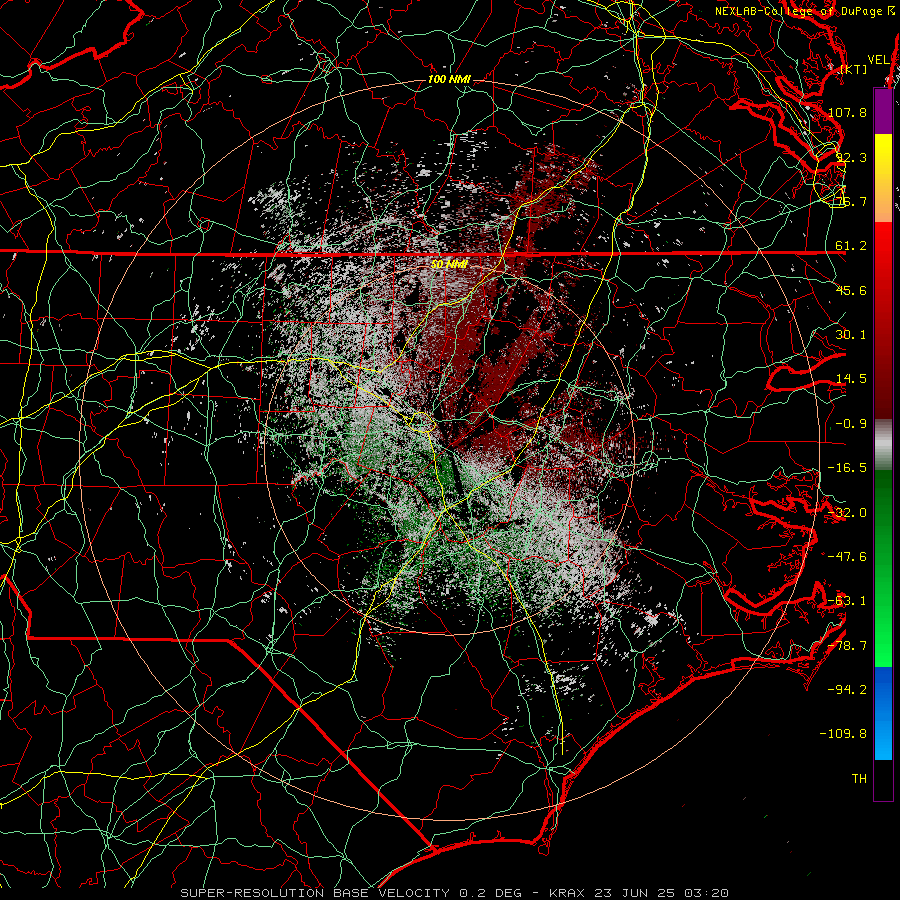The image size is (900, 900).
Task: Click the VEL legend heading
Action: [x=878, y=60]
